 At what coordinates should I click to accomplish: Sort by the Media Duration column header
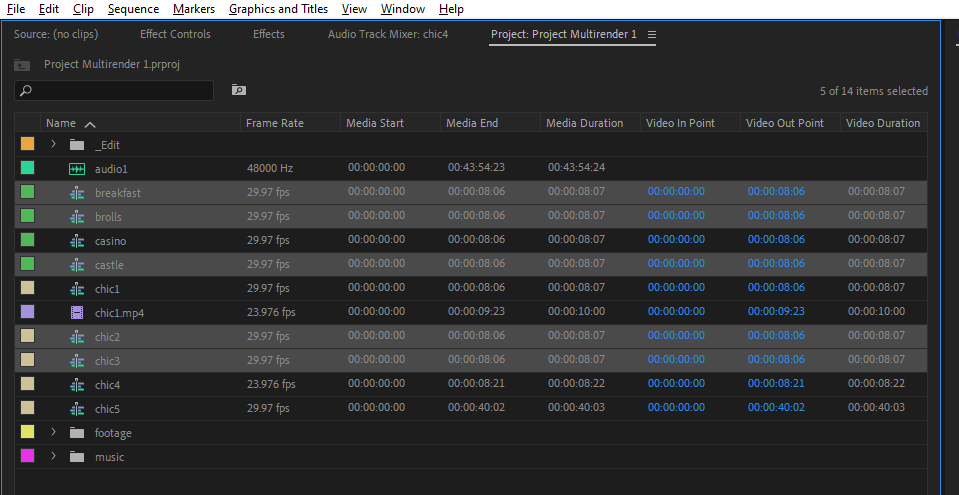click(584, 123)
